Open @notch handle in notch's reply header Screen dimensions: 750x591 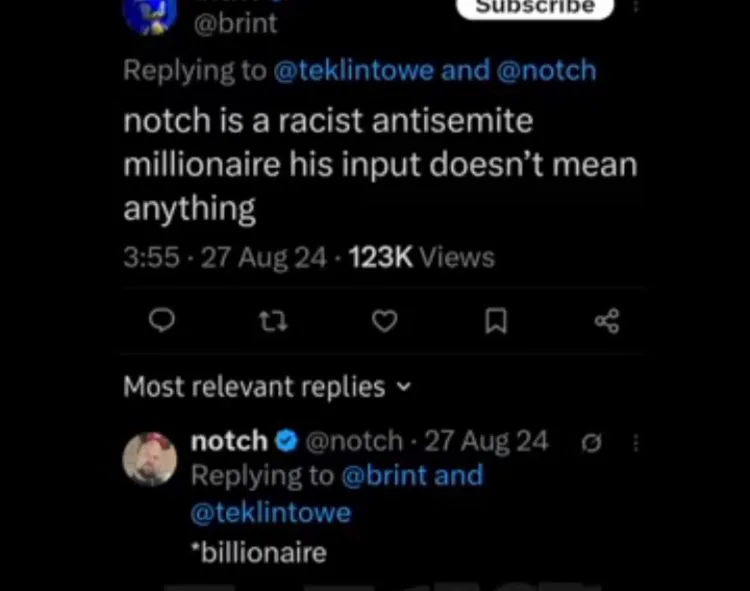click(x=354, y=440)
